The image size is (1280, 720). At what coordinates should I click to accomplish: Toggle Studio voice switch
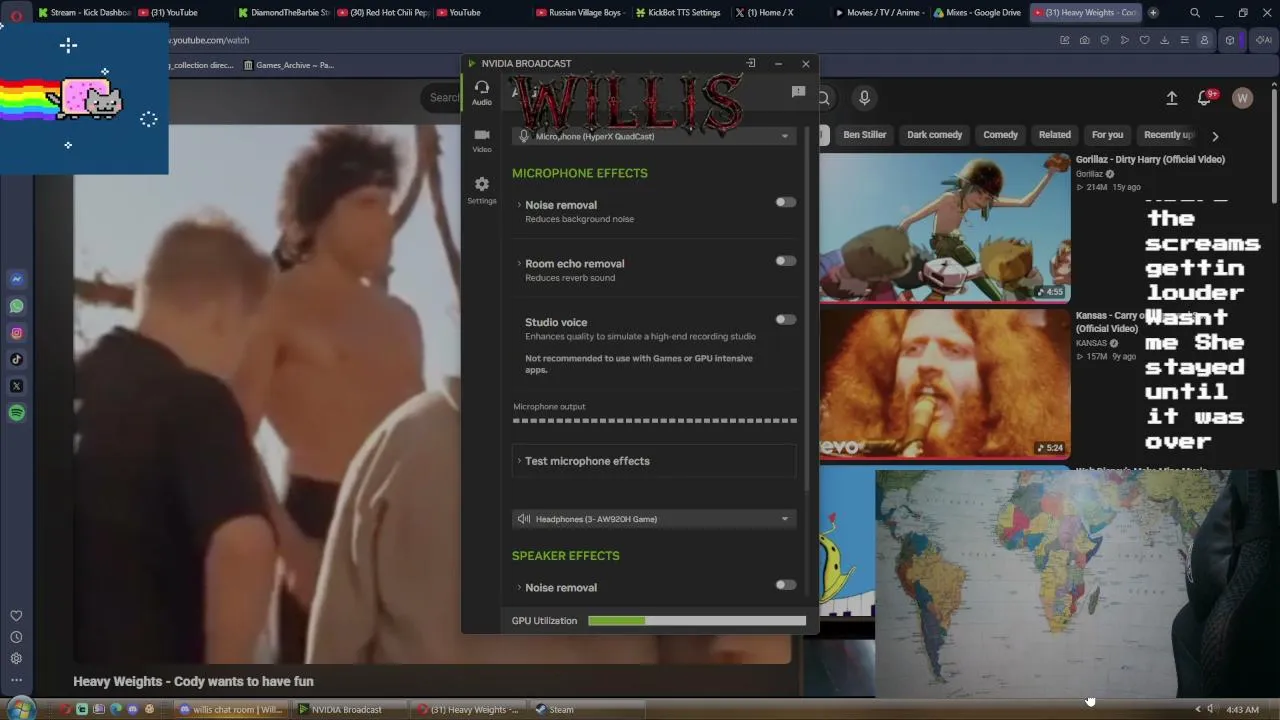point(786,320)
